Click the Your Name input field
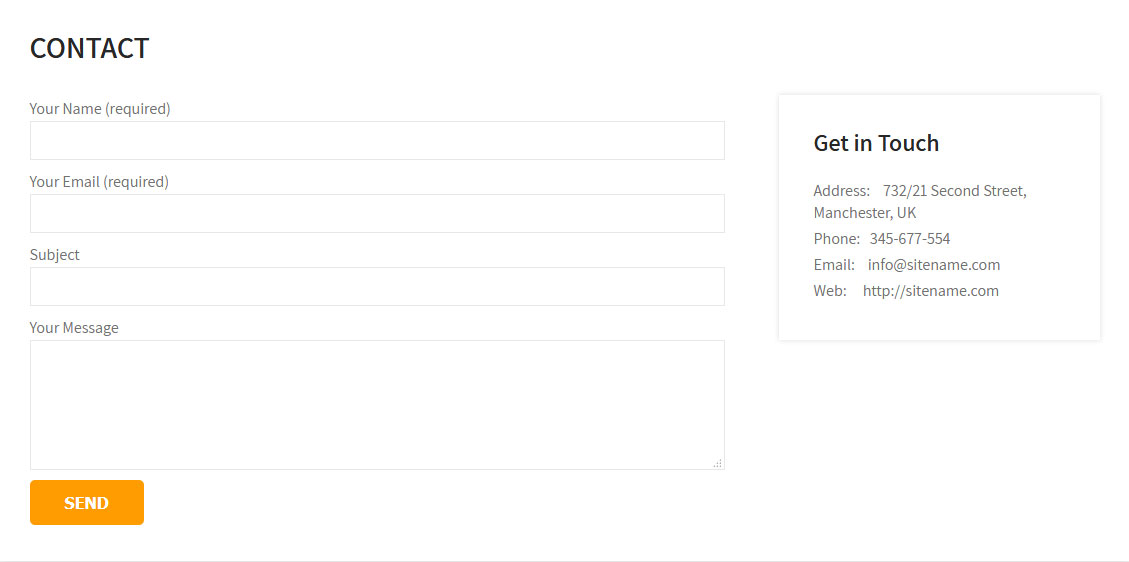This screenshot has width=1129, height=562. pos(377,140)
